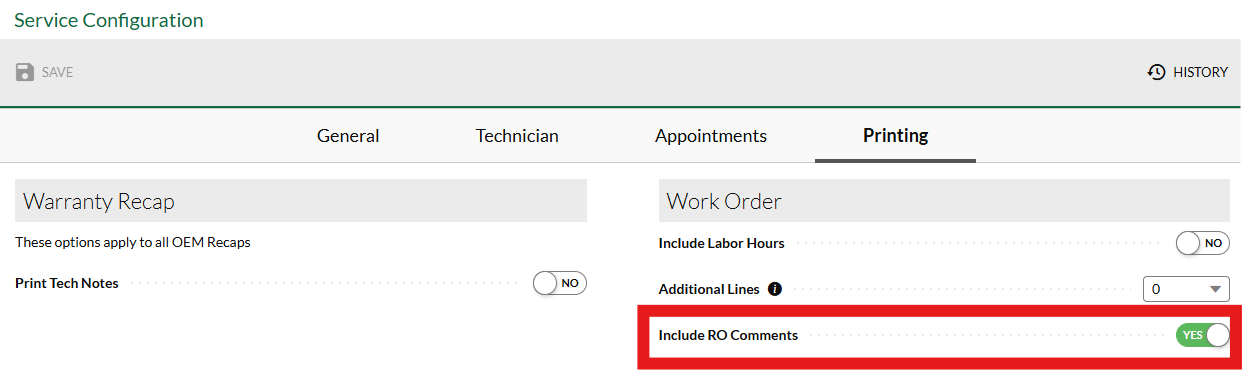Image resolution: width=1242 pixels, height=385 pixels.
Task: Click the Additional Lines dropdown arrow
Action: [1216, 289]
